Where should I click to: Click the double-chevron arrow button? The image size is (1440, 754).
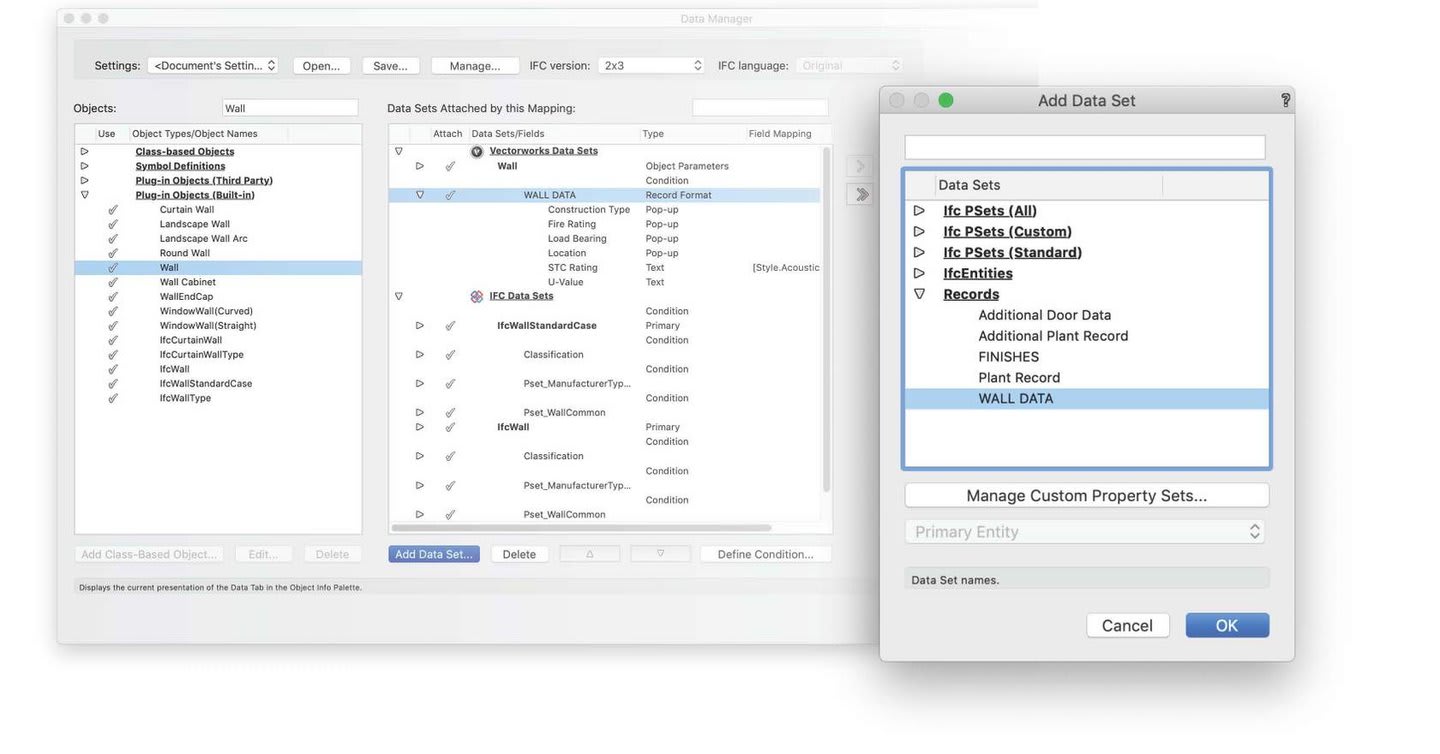(x=860, y=195)
